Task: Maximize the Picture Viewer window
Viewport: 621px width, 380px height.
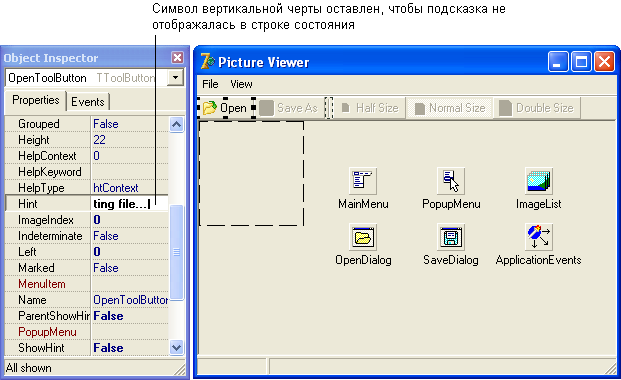Action: pyautogui.click(x=581, y=62)
